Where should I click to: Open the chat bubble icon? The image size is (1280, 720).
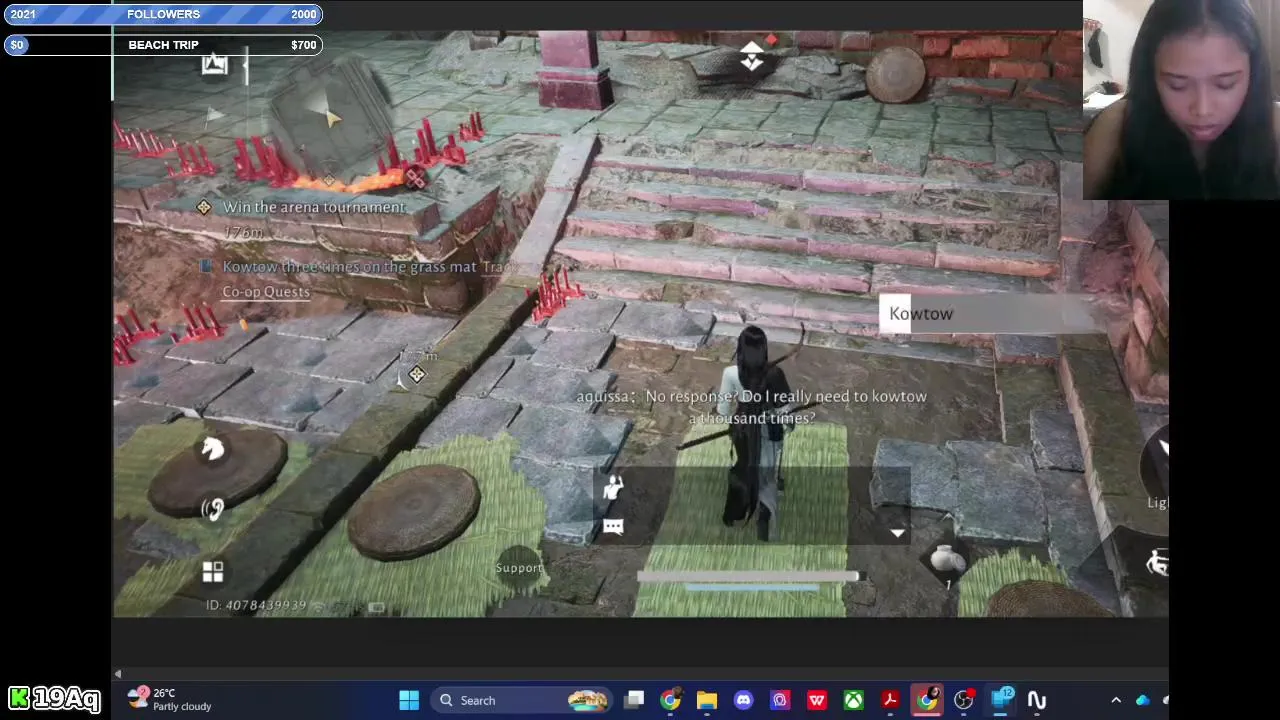pos(613,526)
